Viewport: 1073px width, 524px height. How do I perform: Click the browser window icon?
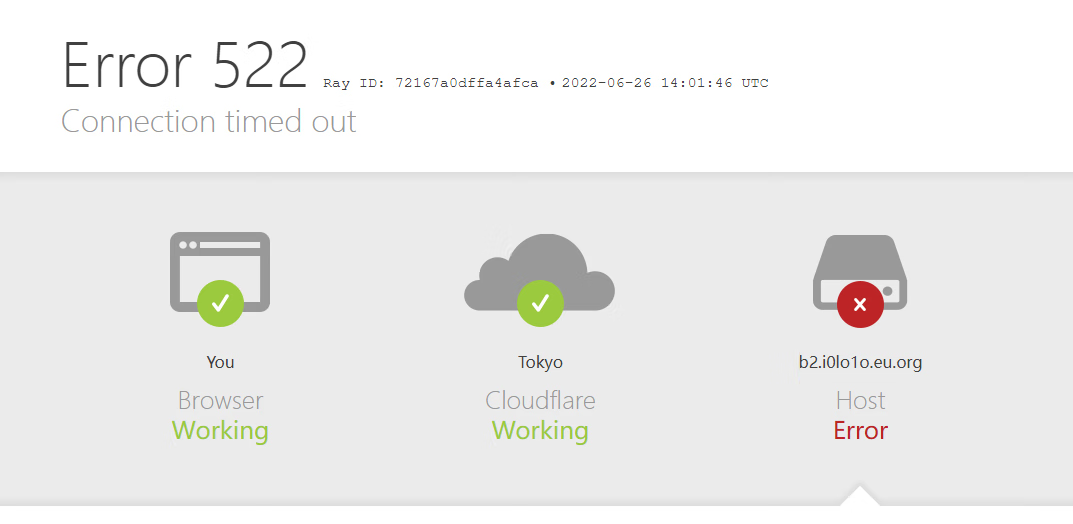coord(220,272)
